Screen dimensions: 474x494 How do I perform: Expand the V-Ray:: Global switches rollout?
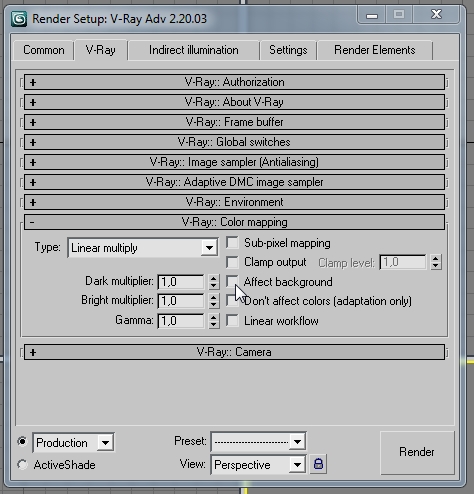coord(234,142)
